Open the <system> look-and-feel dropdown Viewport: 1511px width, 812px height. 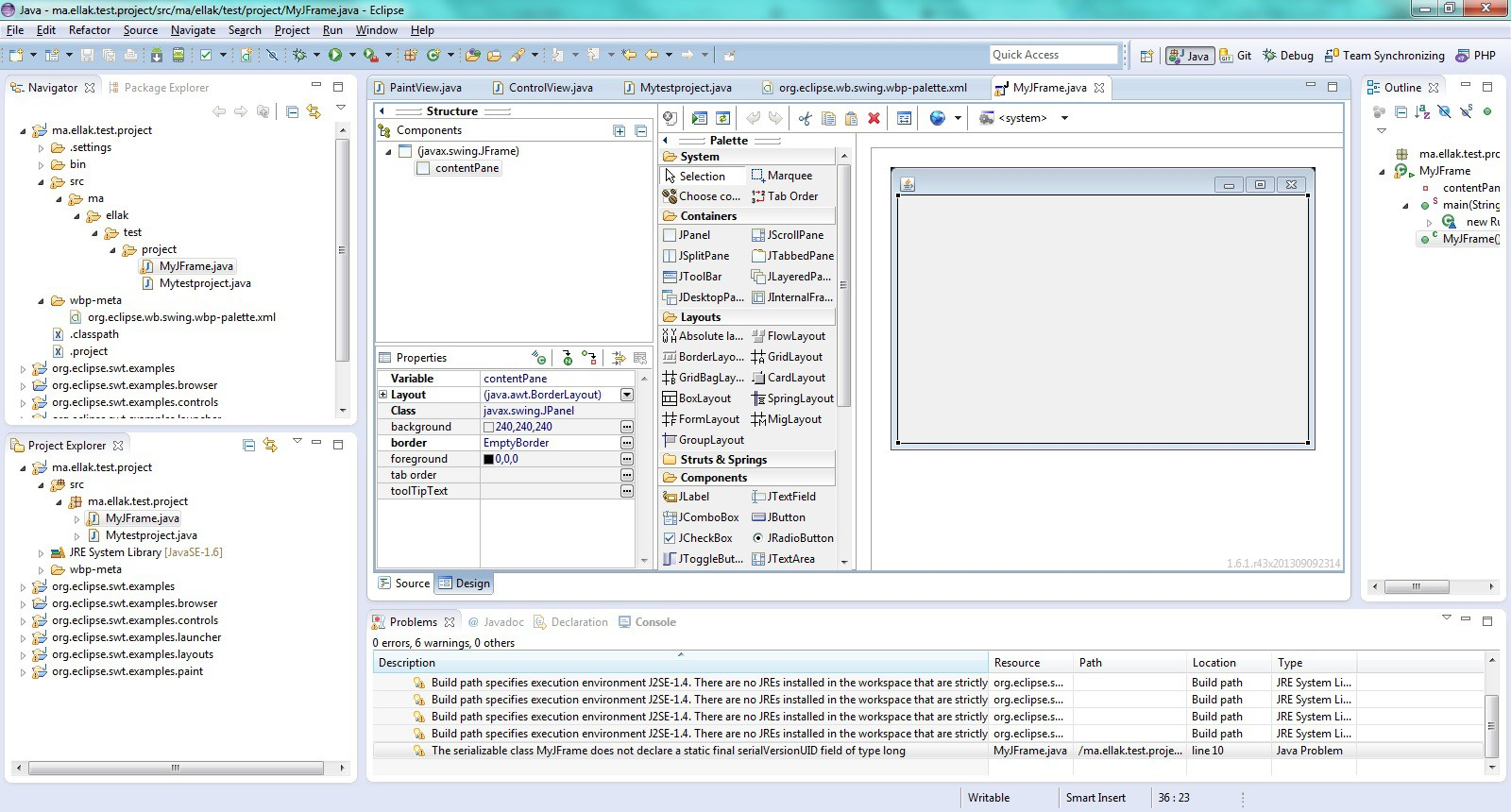coord(1064,118)
